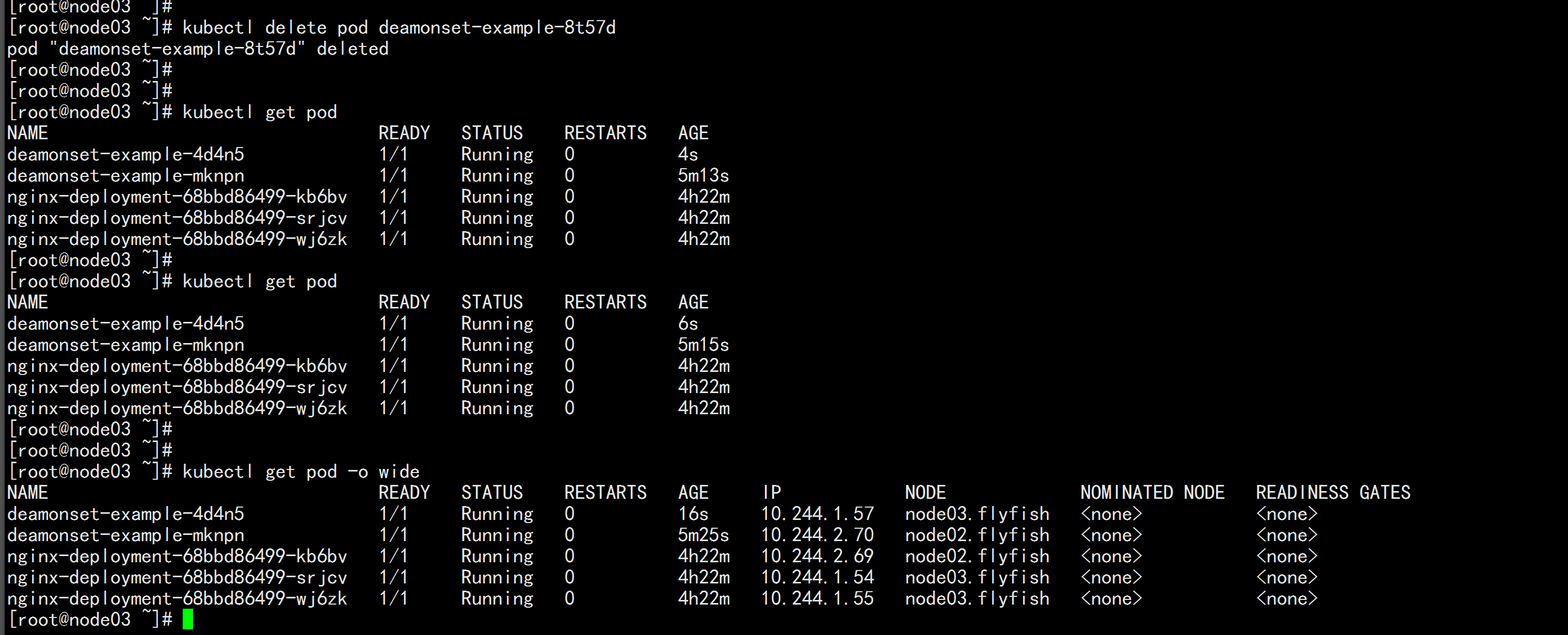This screenshot has height=635, width=1568.
Task: Click nginx-deployment-68bbd86499-srjcv in the 10.244.1.54 row
Action: pyautogui.click(x=177, y=577)
